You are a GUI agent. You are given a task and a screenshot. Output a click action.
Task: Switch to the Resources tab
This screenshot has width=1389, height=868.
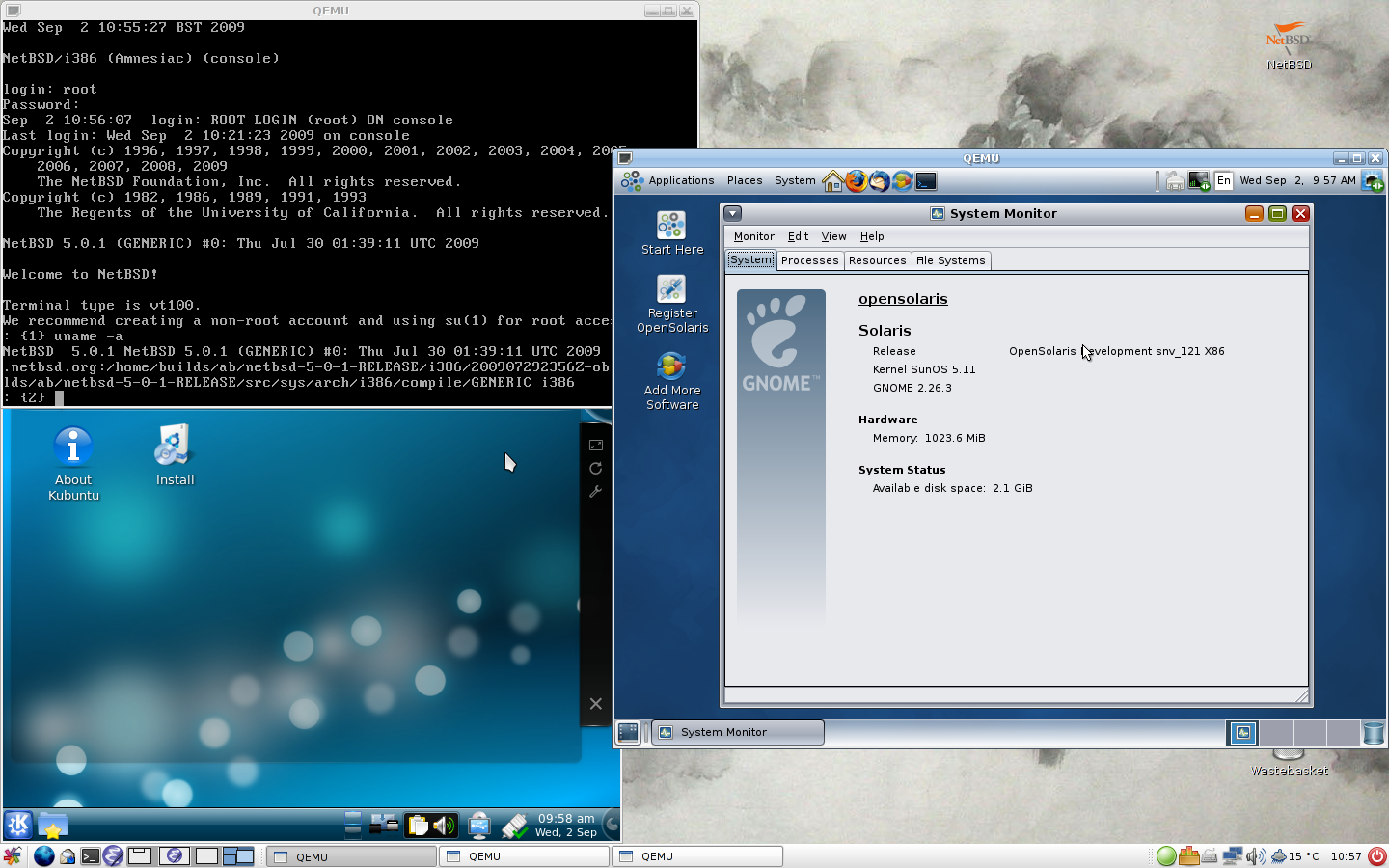(877, 260)
